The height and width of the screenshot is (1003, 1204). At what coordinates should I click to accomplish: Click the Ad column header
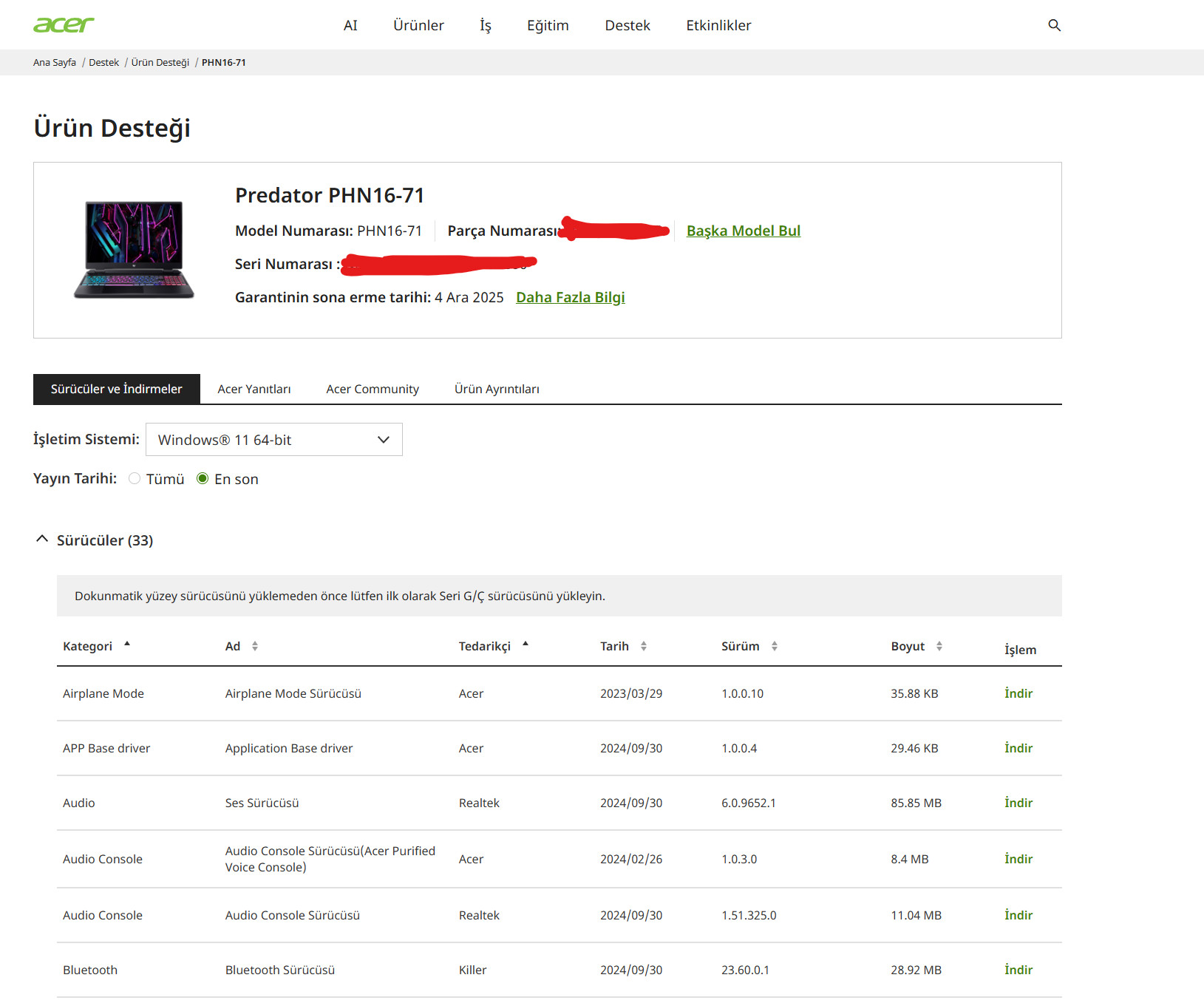(233, 646)
